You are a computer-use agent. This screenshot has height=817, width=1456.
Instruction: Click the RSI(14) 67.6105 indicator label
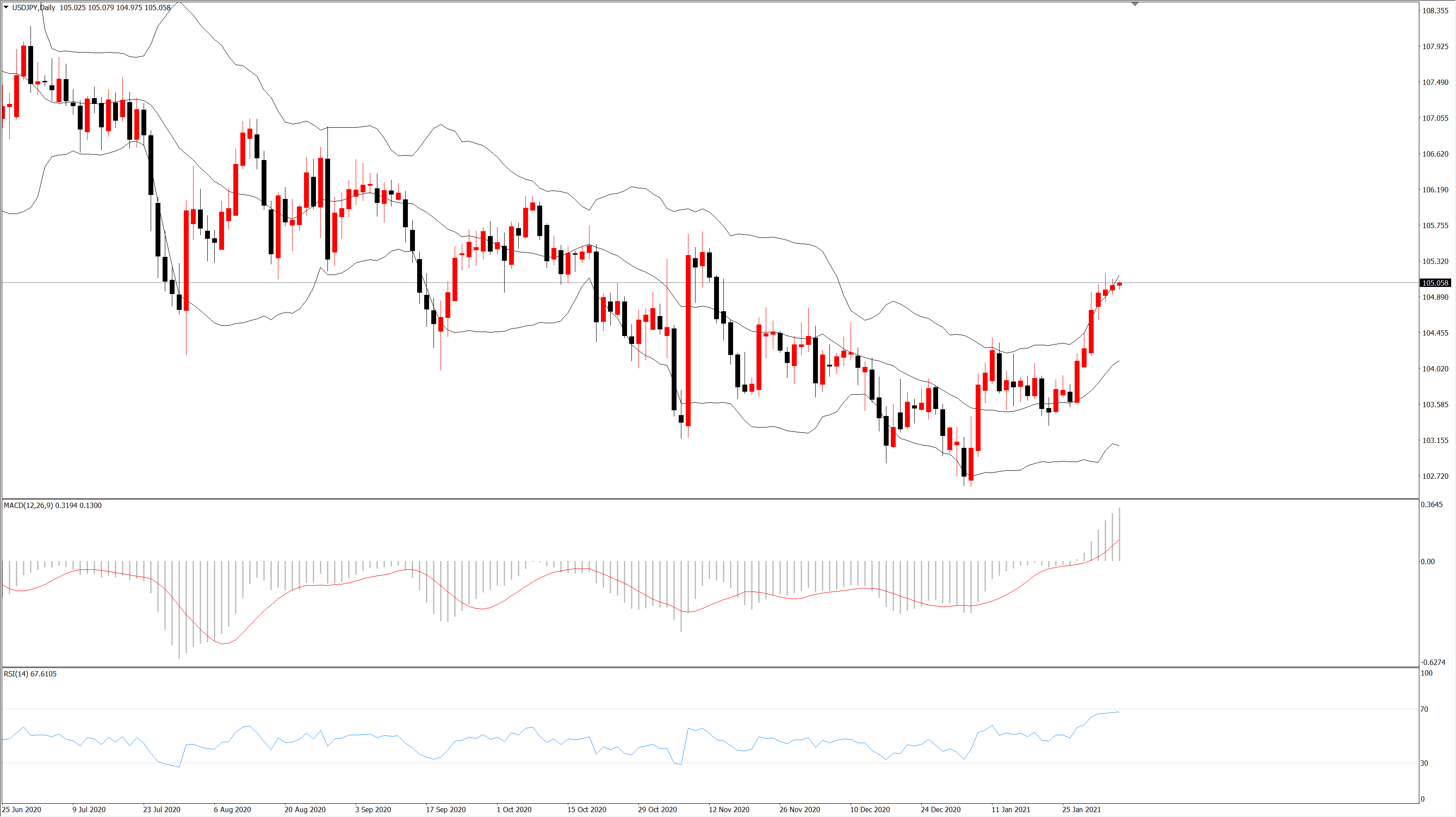point(30,674)
